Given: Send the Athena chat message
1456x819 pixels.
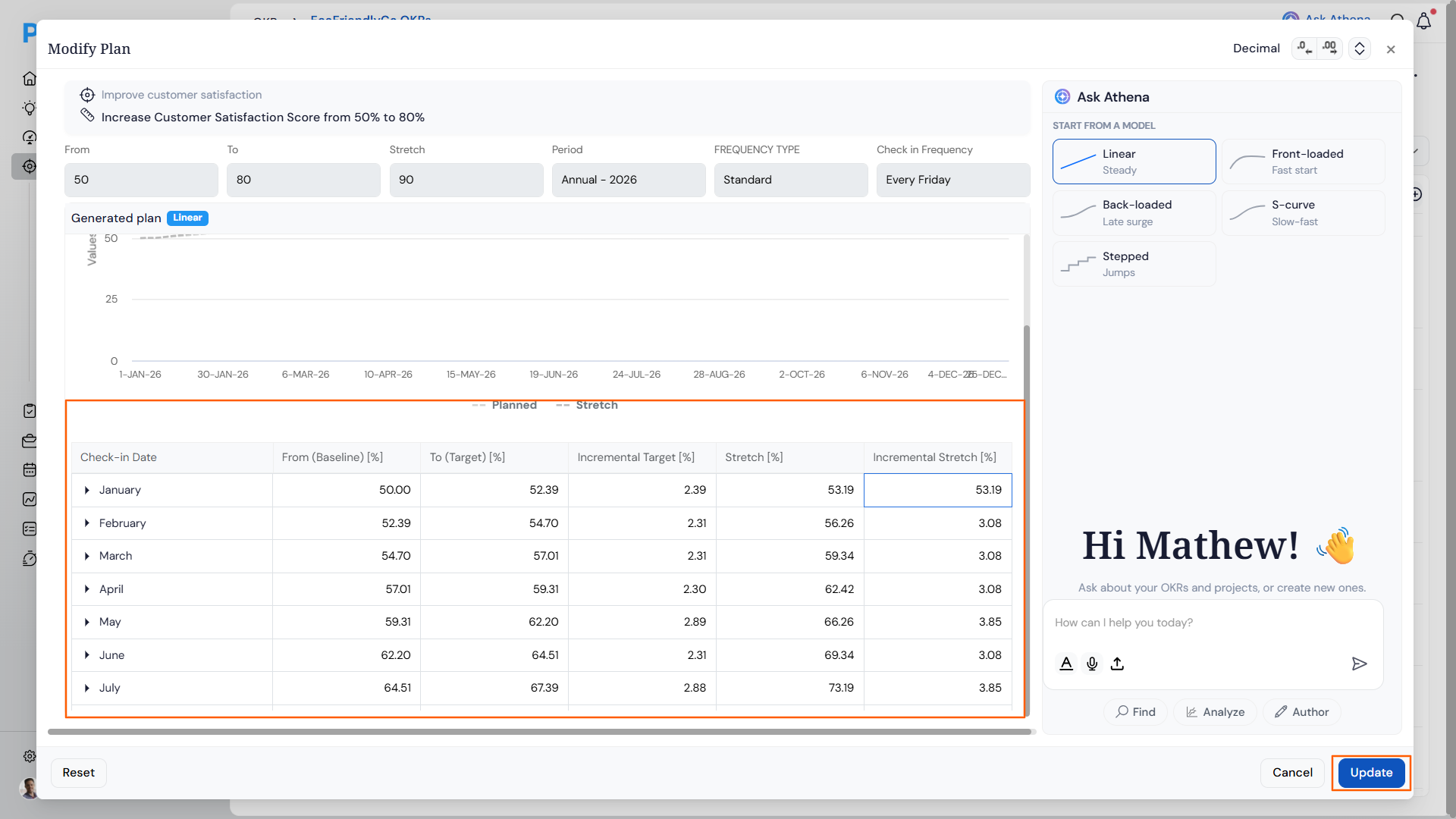Looking at the screenshot, I should pyautogui.click(x=1359, y=664).
